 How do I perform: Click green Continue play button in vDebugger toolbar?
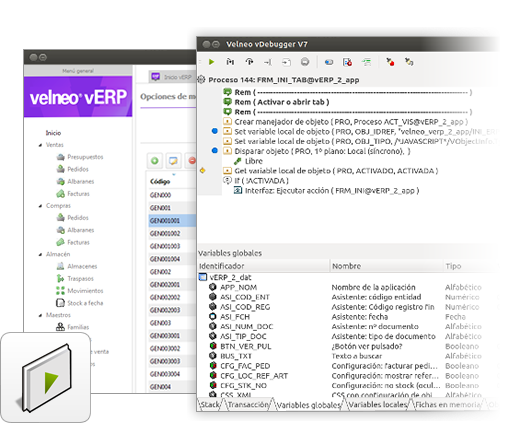click(211, 62)
